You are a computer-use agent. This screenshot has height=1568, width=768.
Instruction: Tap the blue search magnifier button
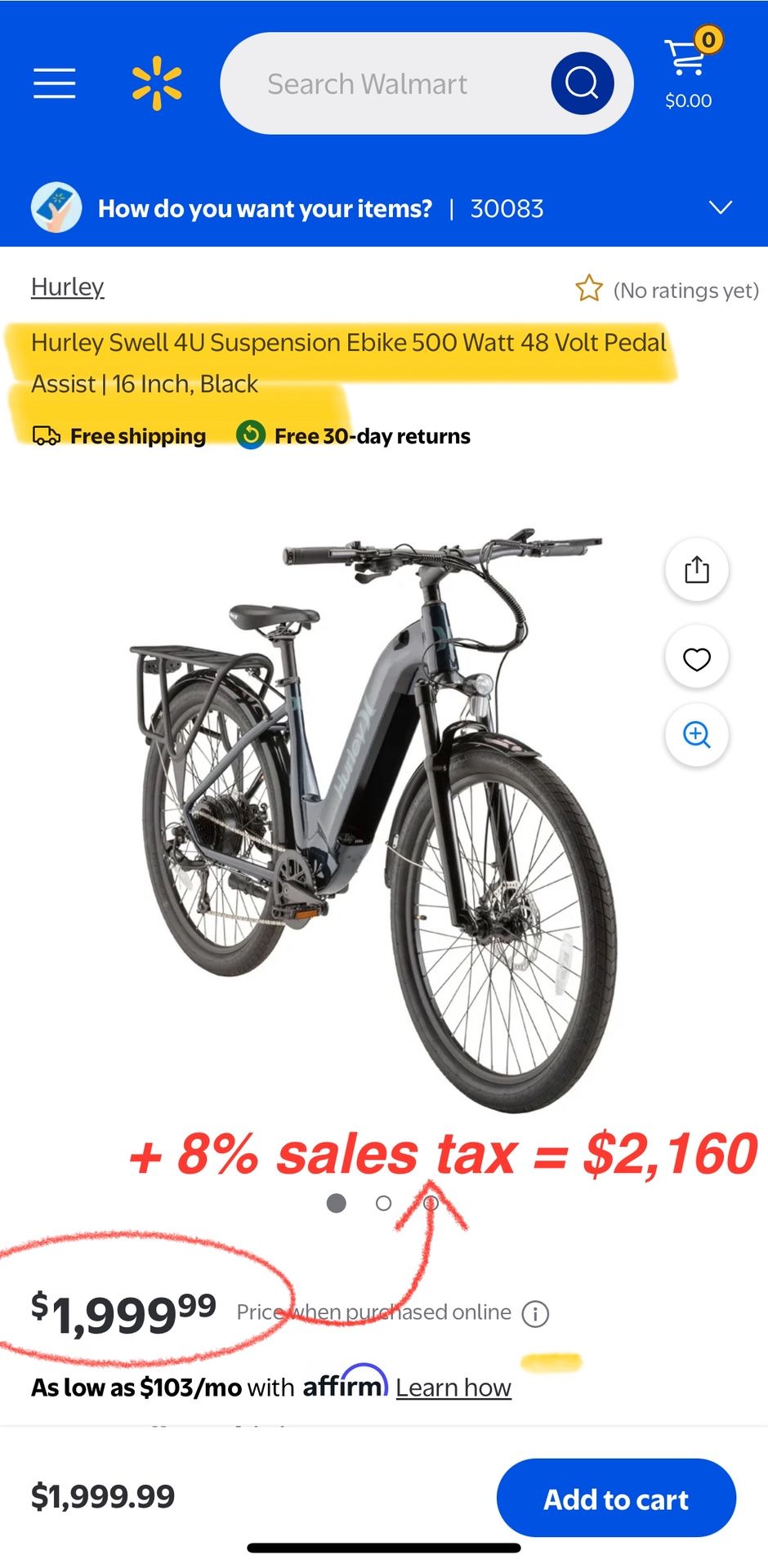[582, 83]
